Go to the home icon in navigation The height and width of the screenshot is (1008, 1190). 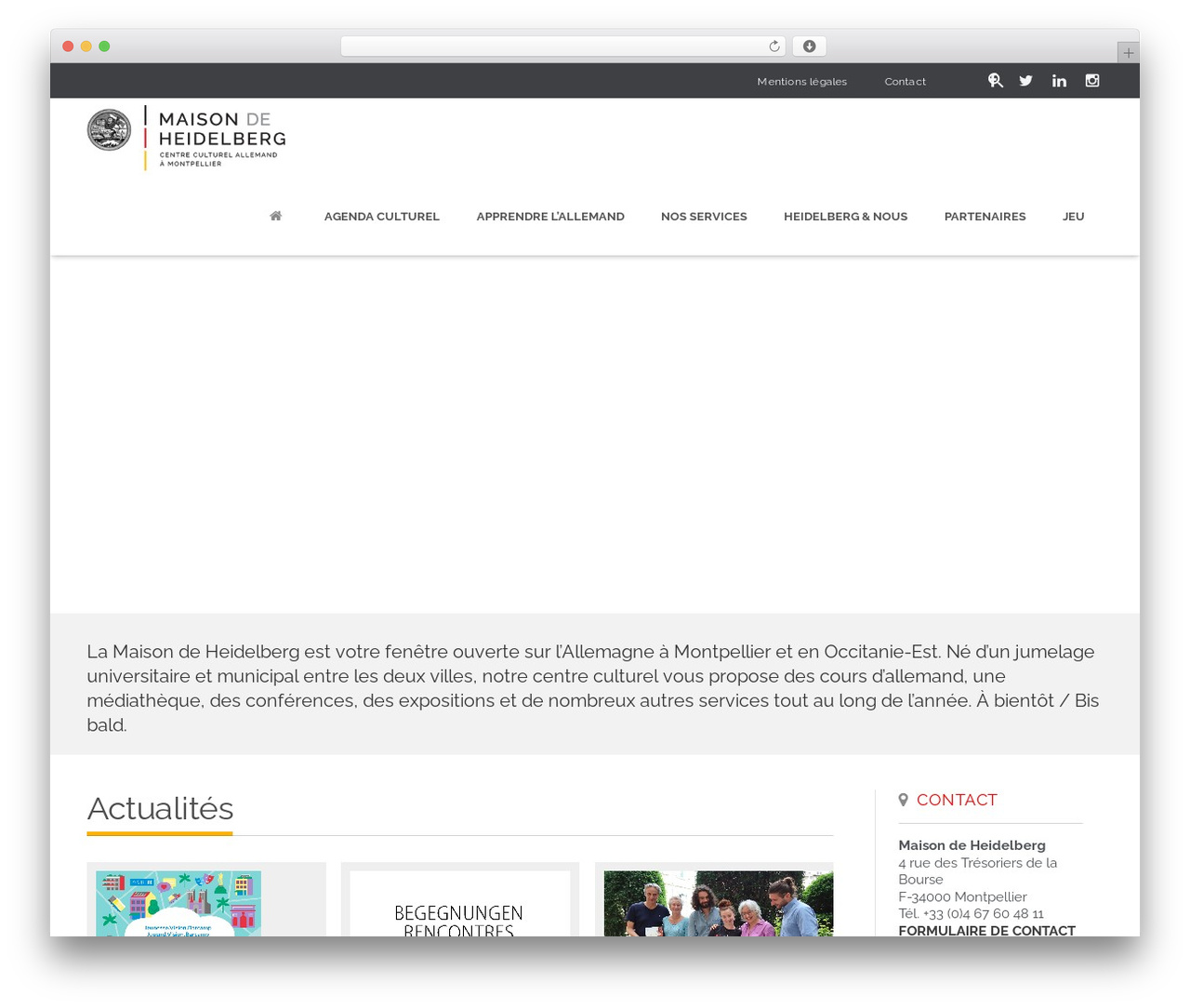point(276,216)
